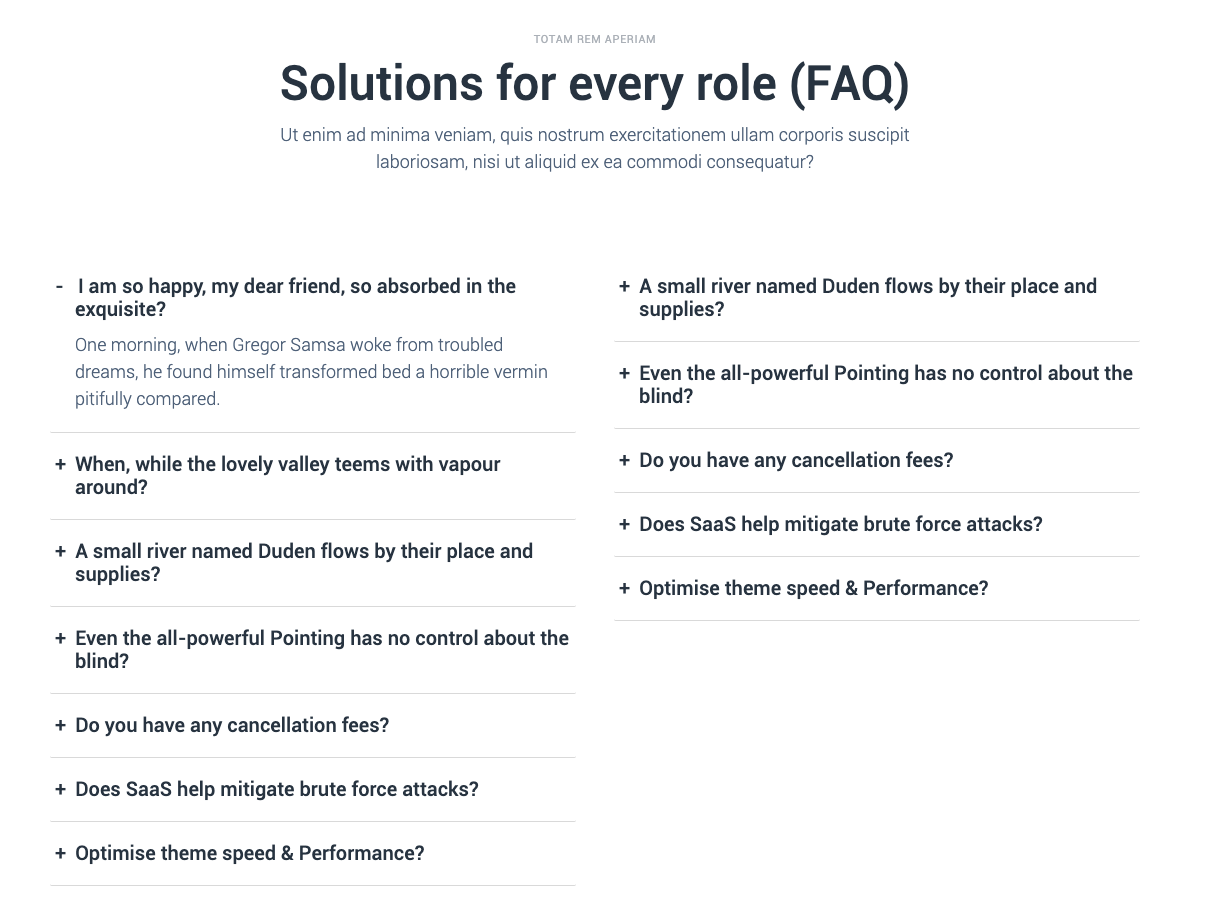
Task: Click plus icon beside left 'Even the all-powerful Pointing'
Action: 61,638
